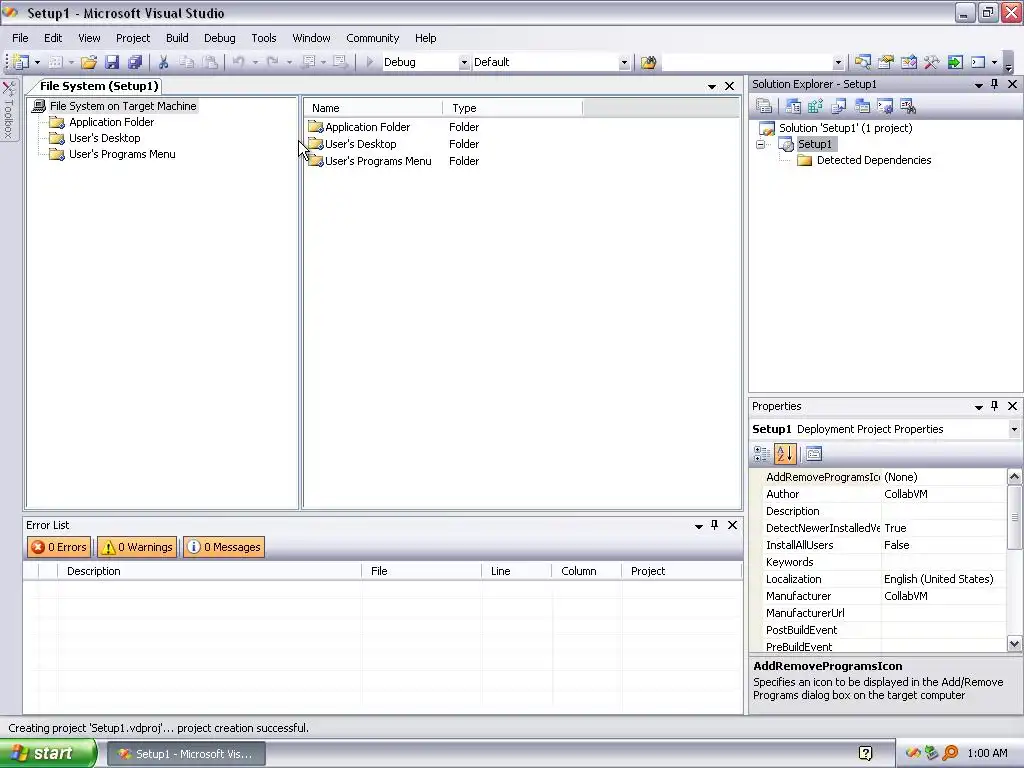
Task: Select User's Programs Menu in the left tree
Action: coord(122,154)
